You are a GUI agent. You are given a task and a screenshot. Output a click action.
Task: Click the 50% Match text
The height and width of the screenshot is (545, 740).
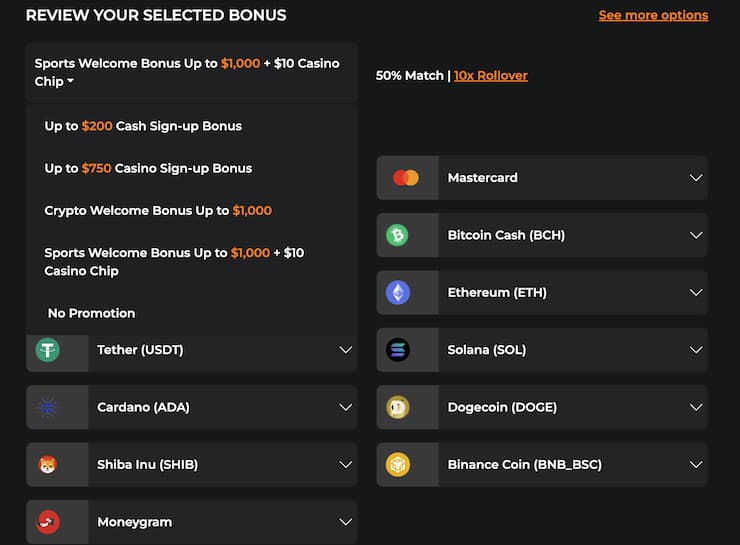coord(410,75)
